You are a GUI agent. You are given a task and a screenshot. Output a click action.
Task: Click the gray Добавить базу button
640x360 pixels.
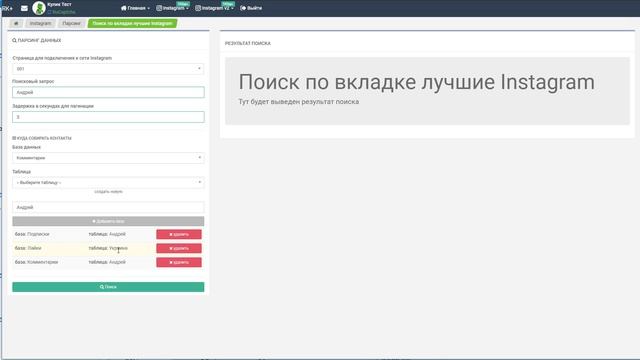(108, 221)
